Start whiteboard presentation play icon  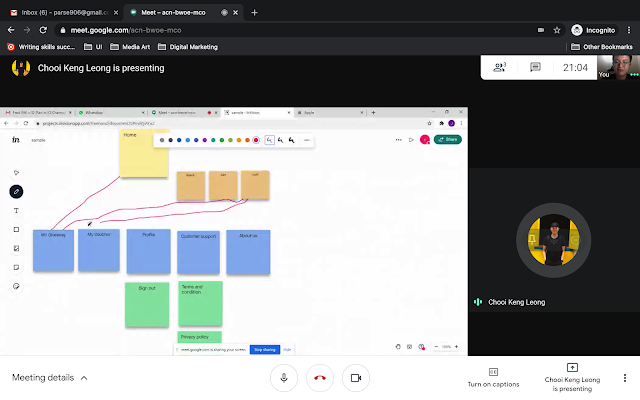(x=411, y=140)
